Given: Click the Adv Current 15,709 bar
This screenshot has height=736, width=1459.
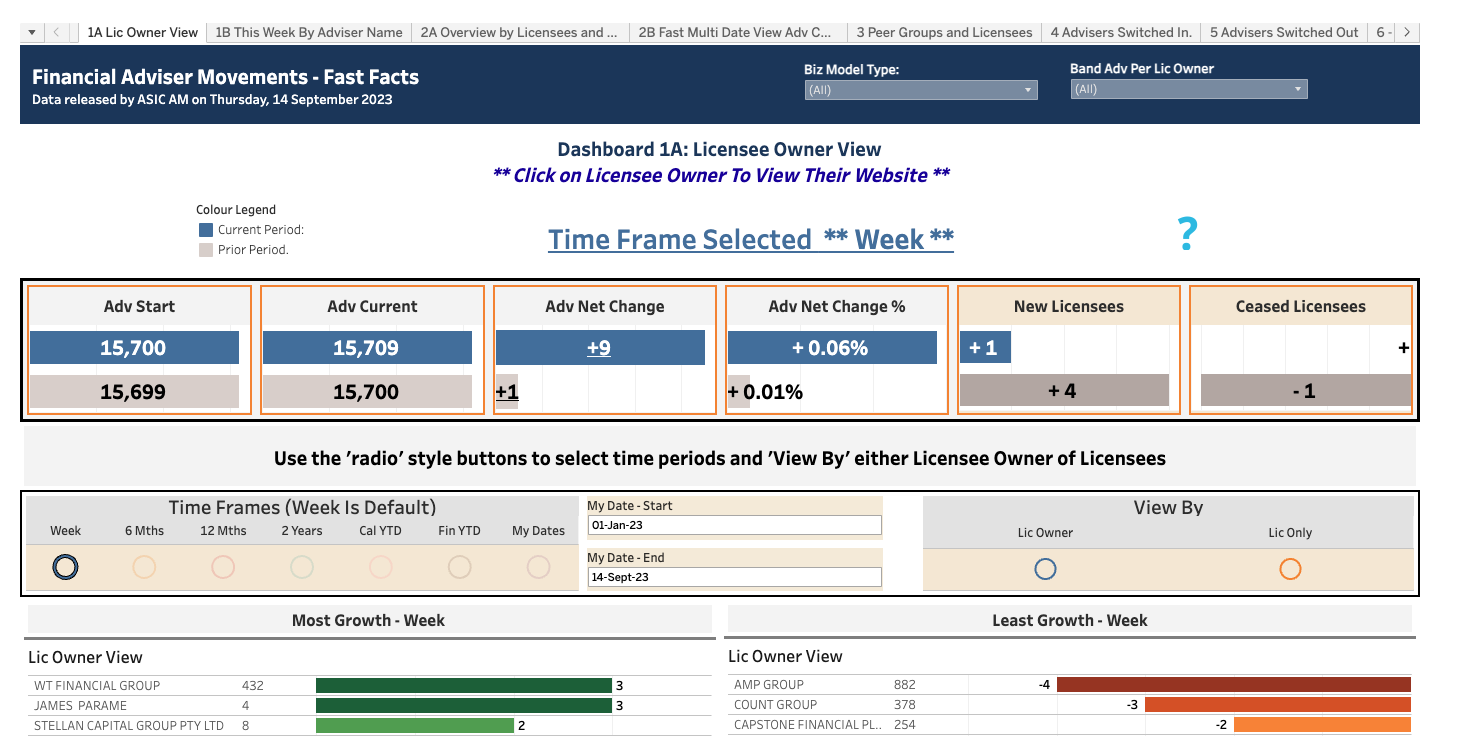Looking at the screenshot, I should (367, 348).
